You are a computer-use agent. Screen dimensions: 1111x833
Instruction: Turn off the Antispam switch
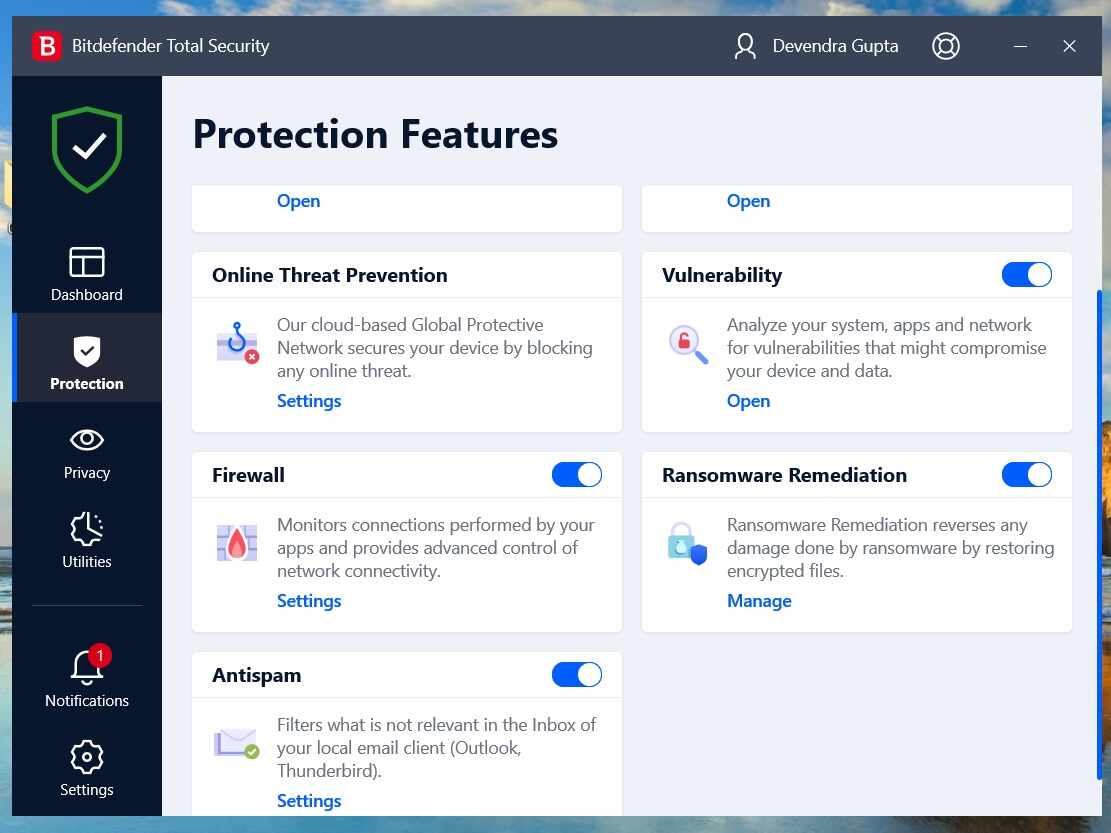(577, 674)
